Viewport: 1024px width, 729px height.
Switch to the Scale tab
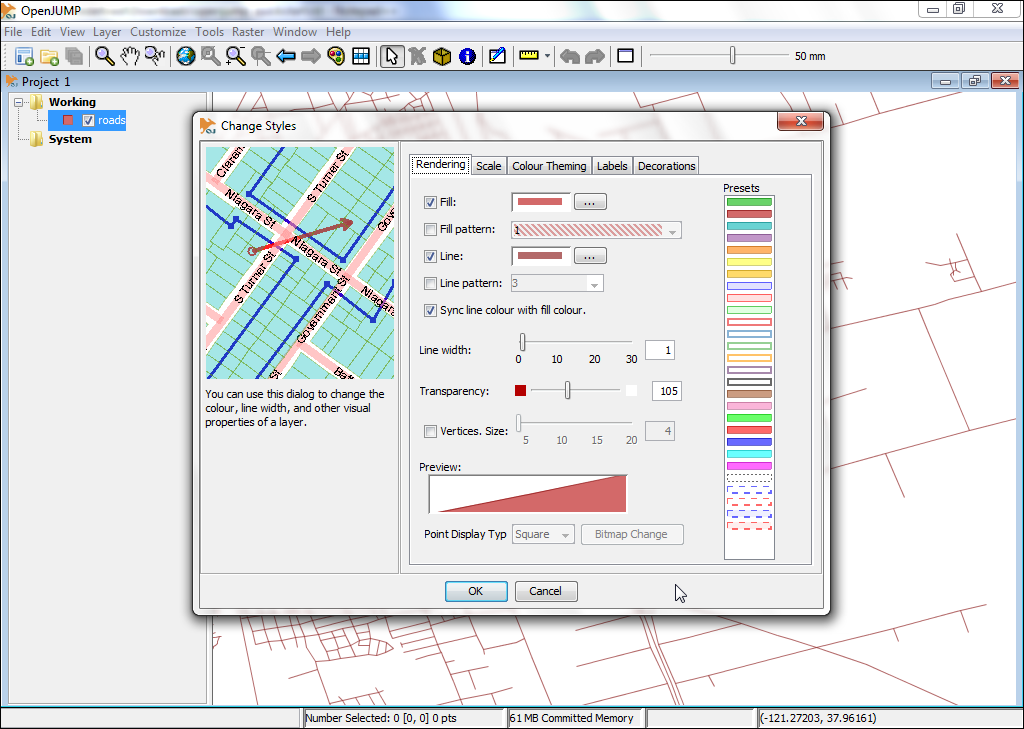(488, 166)
